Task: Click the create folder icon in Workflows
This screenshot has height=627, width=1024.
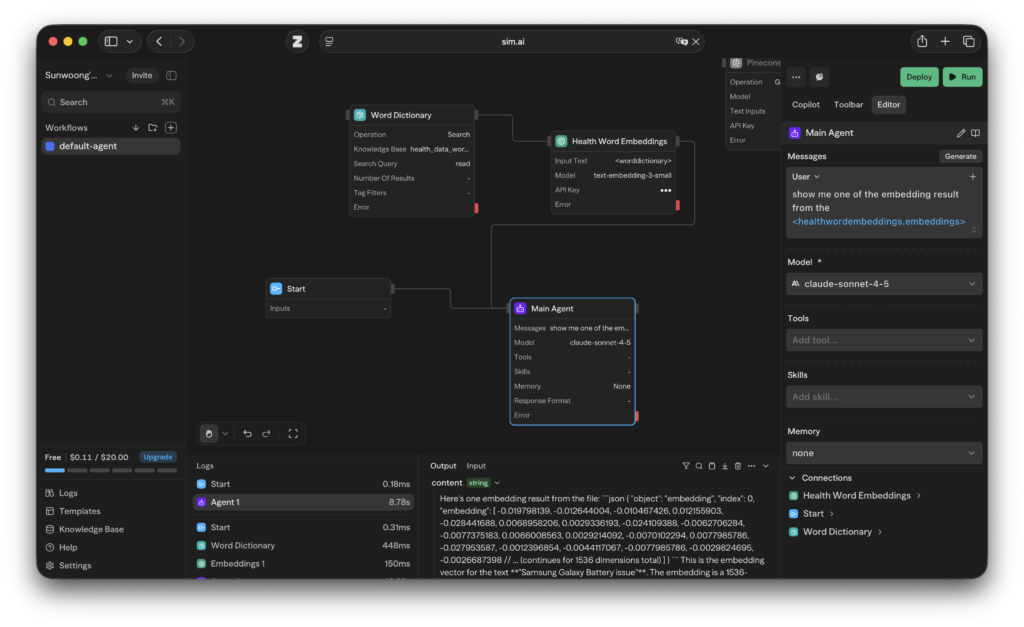Action: 153,128
